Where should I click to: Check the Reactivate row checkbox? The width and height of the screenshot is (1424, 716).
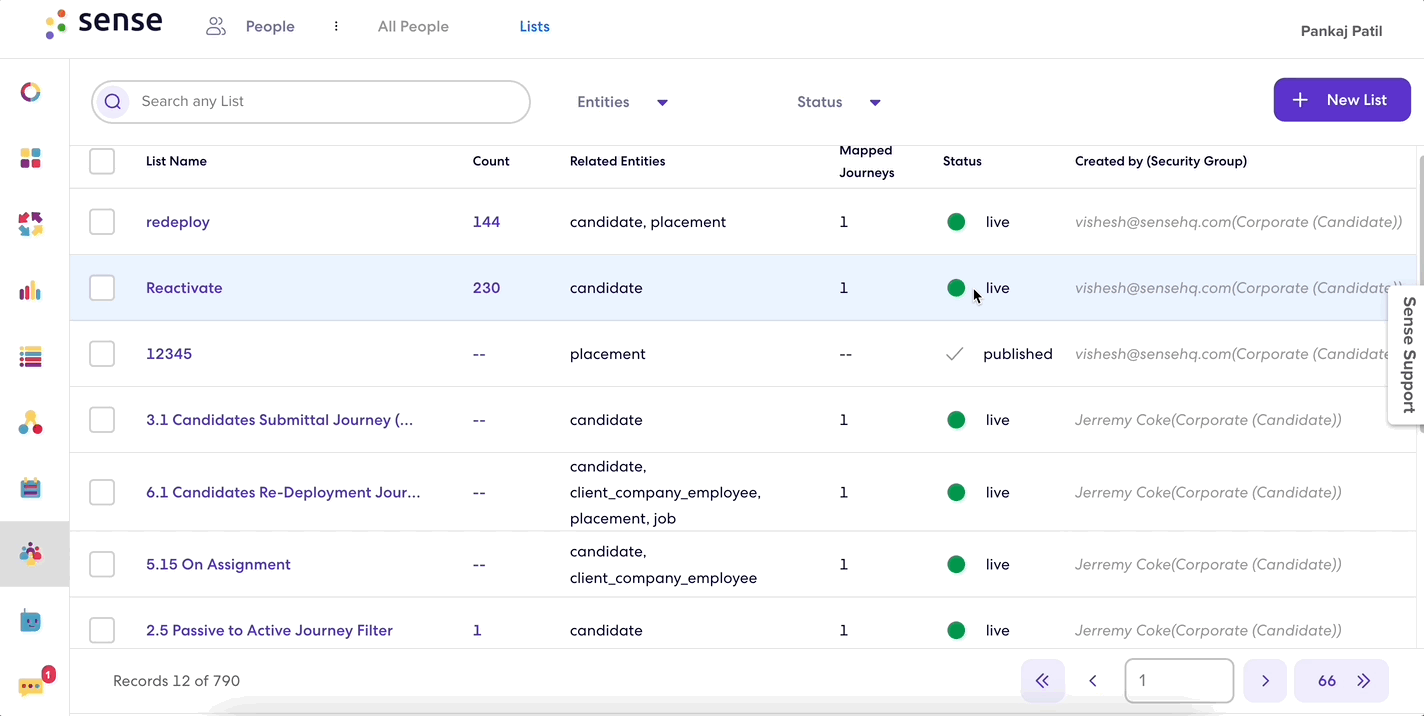pos(102,288)
